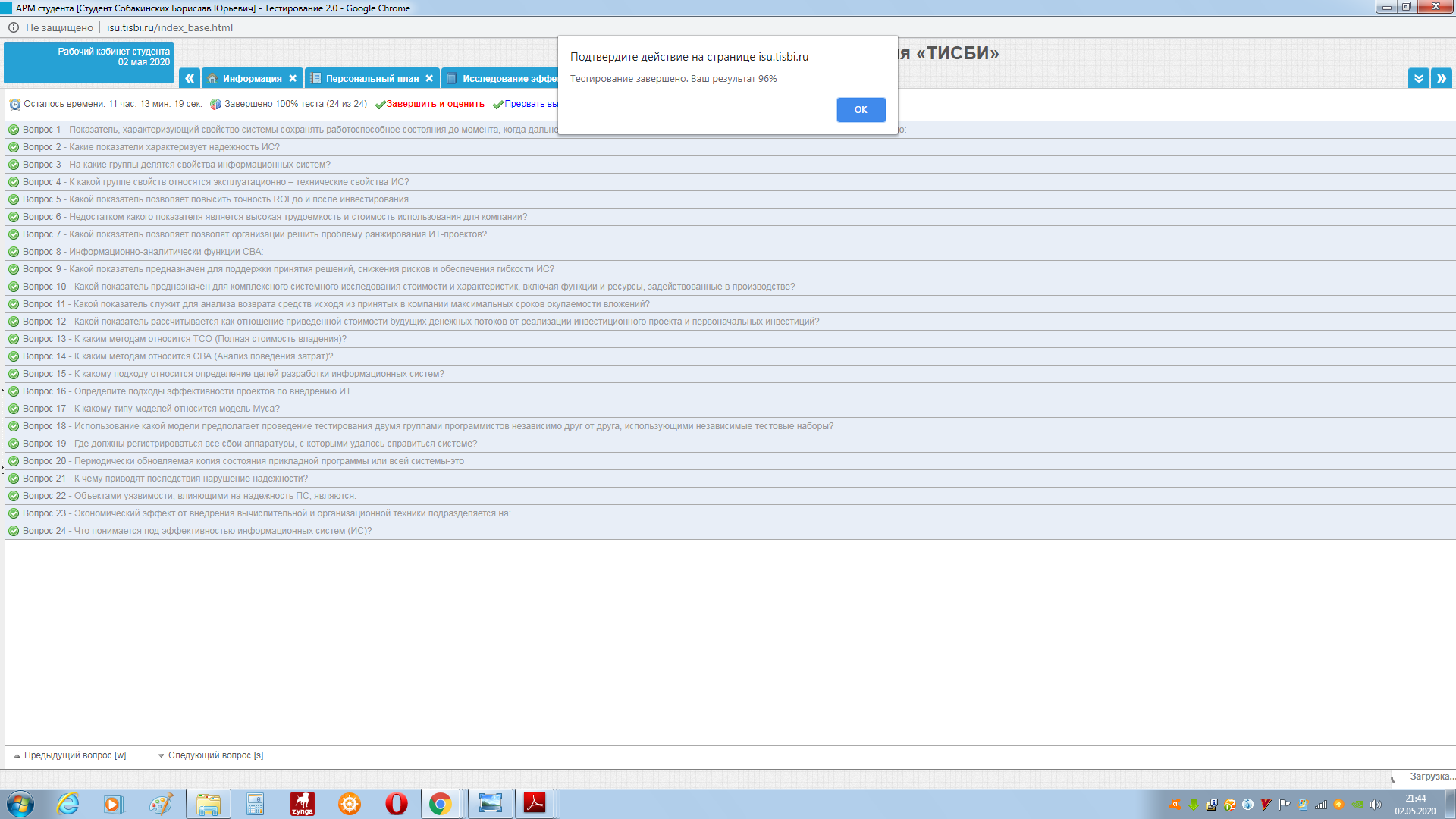
Task: Click OK in the confirmation dialog
Action: [x=861, y=110]
